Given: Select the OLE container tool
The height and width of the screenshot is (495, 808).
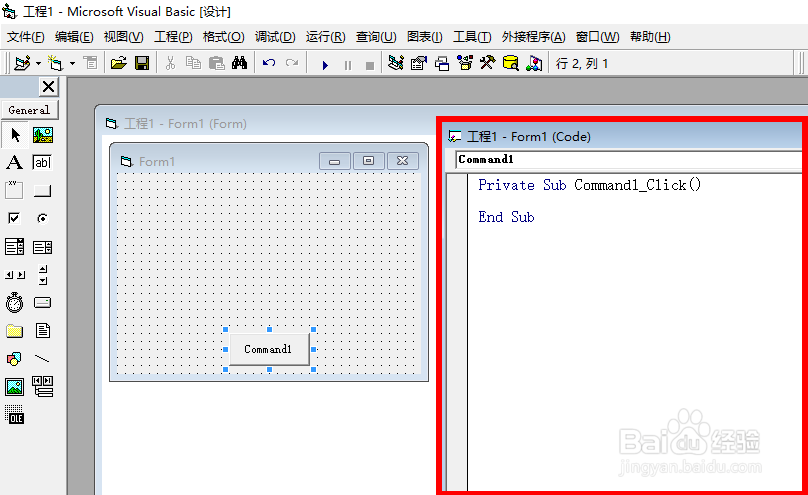Looking at the screenshot, I should 14,415.
